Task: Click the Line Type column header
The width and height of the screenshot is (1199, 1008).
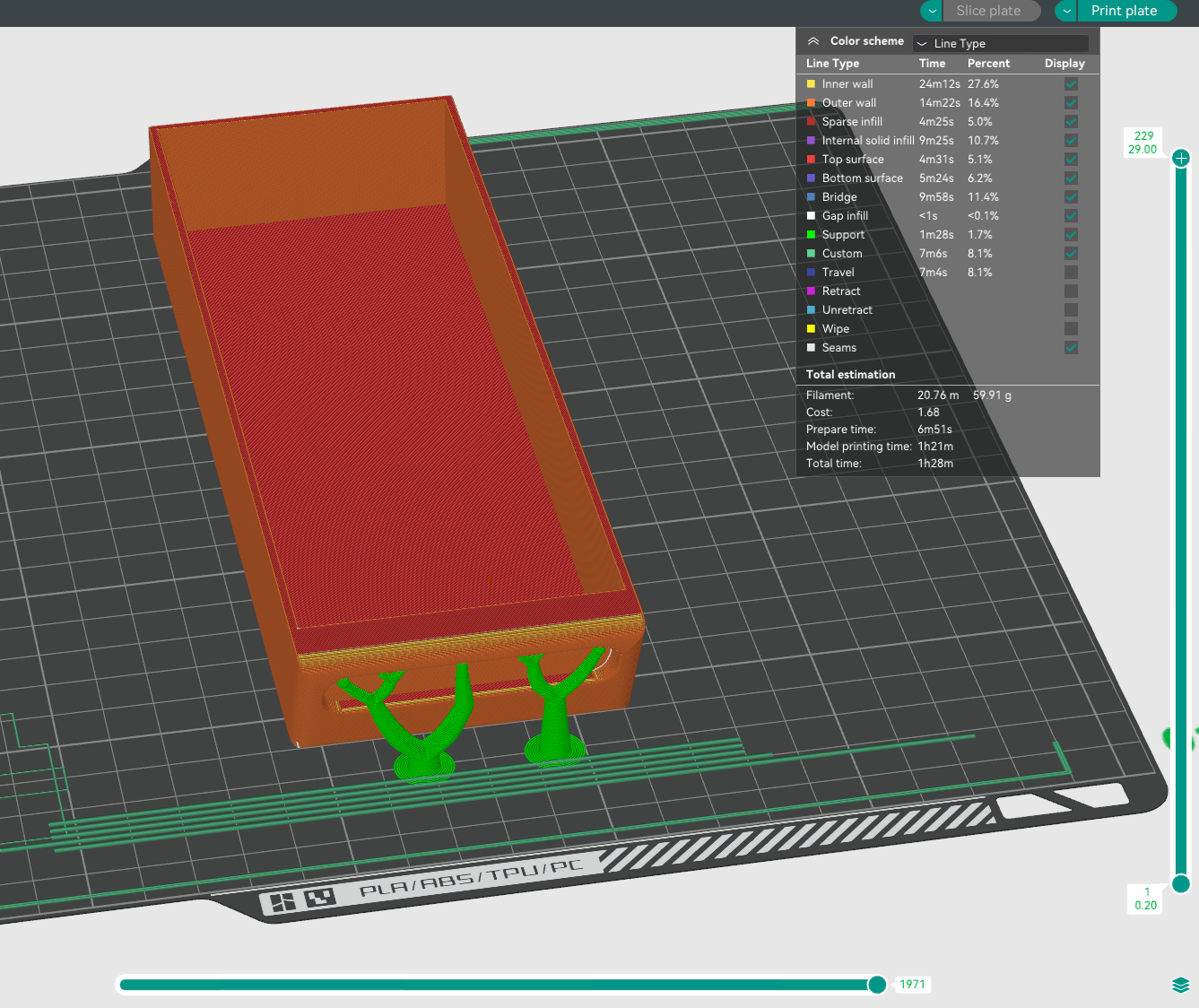Action: pos(832,64)
